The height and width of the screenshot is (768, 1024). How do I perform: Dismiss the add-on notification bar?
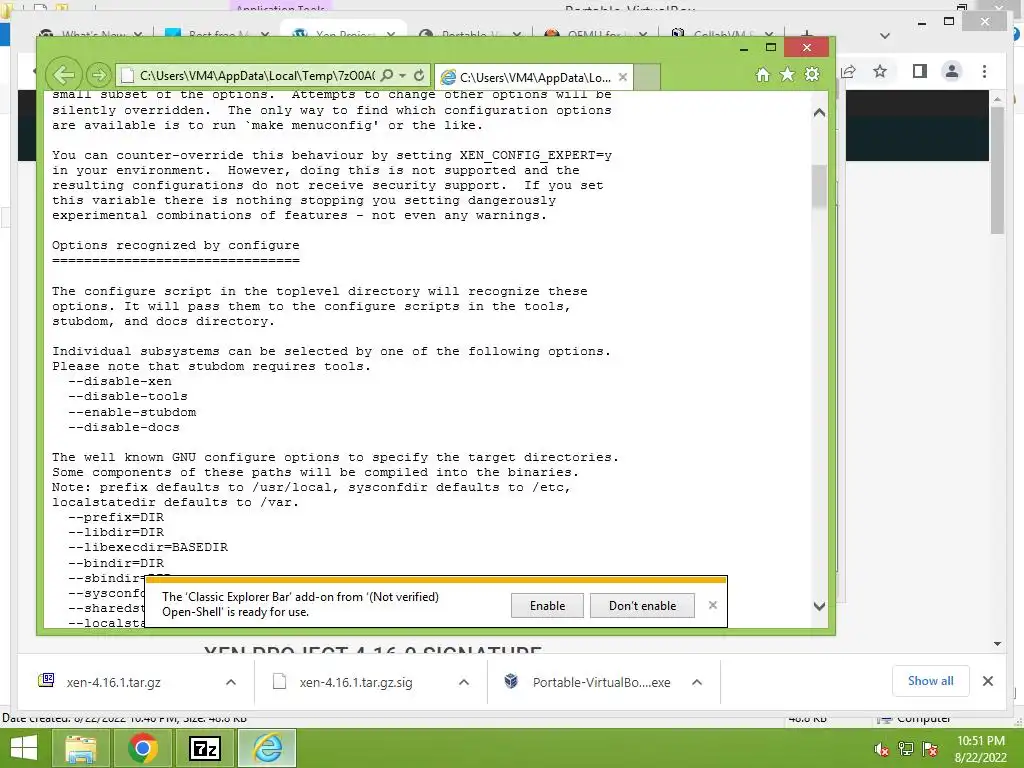tap(712, 605)
